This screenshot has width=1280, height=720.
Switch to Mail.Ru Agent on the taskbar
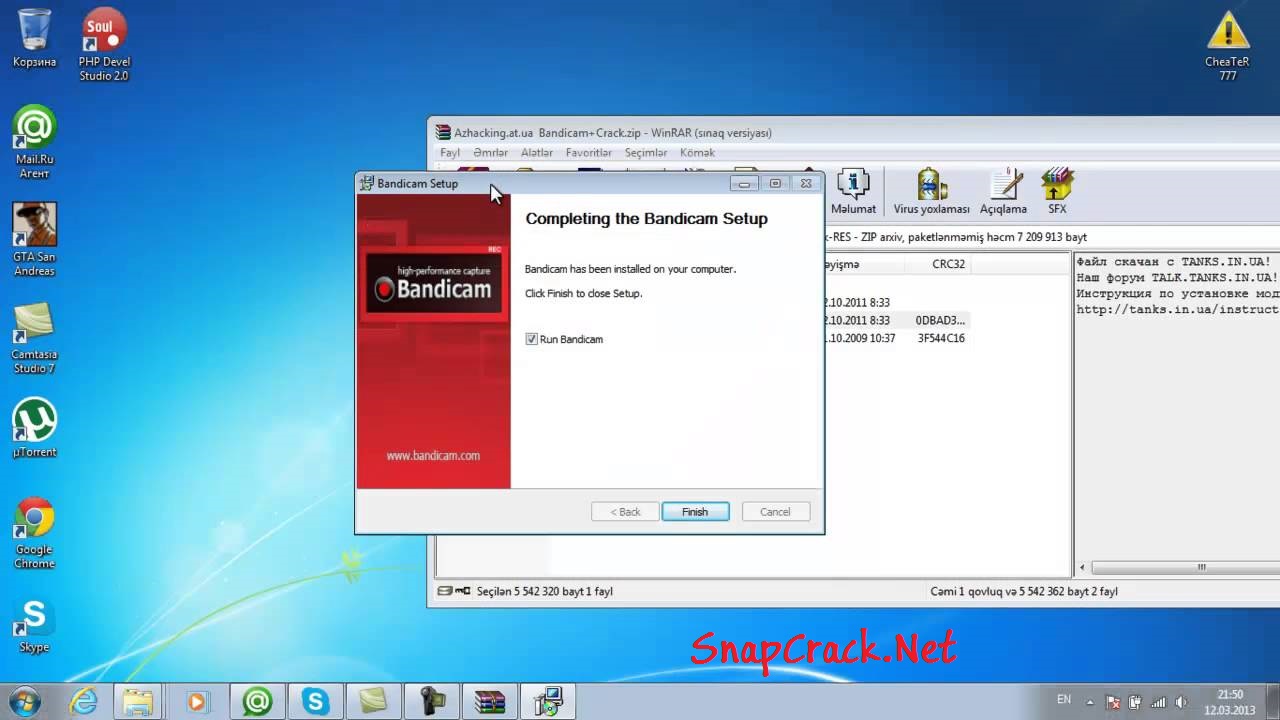point(257,701)
